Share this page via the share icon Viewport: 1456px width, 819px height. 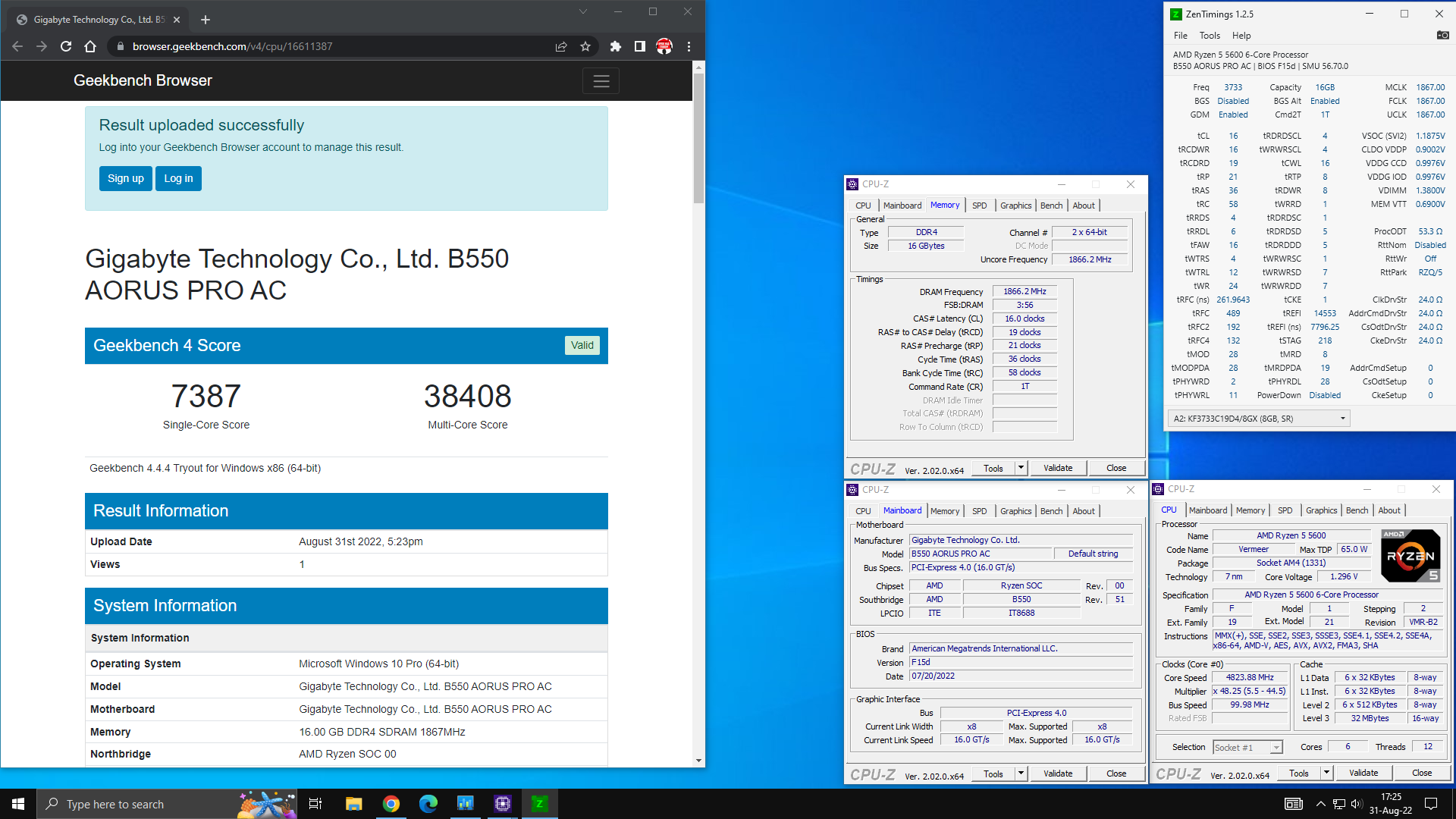561,46
